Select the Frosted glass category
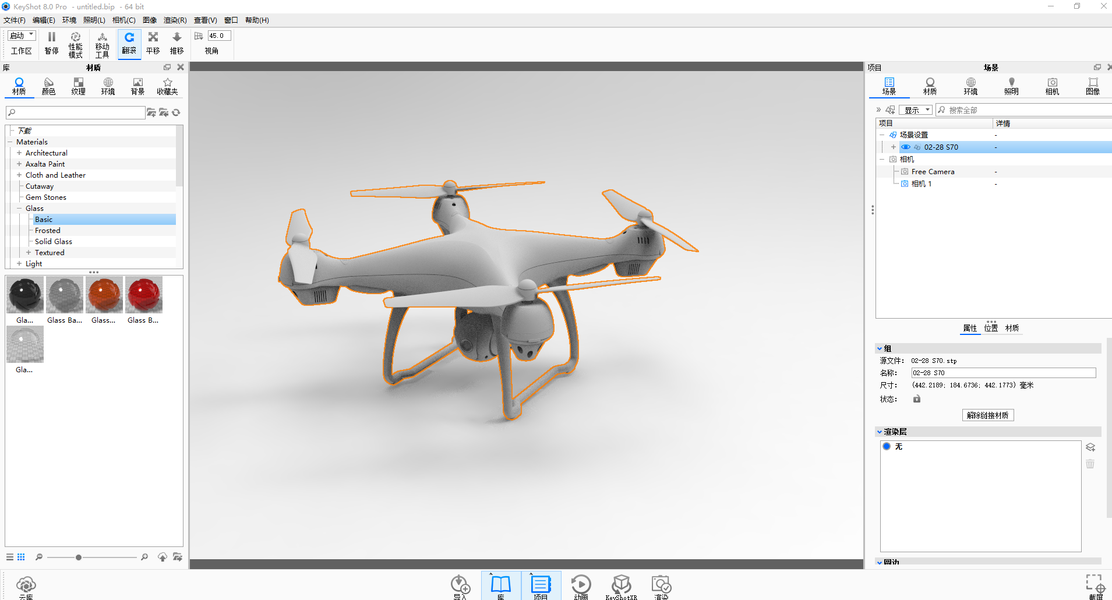Image resolution: width=1112 pixels, height=600 pixels. [48, 230]
